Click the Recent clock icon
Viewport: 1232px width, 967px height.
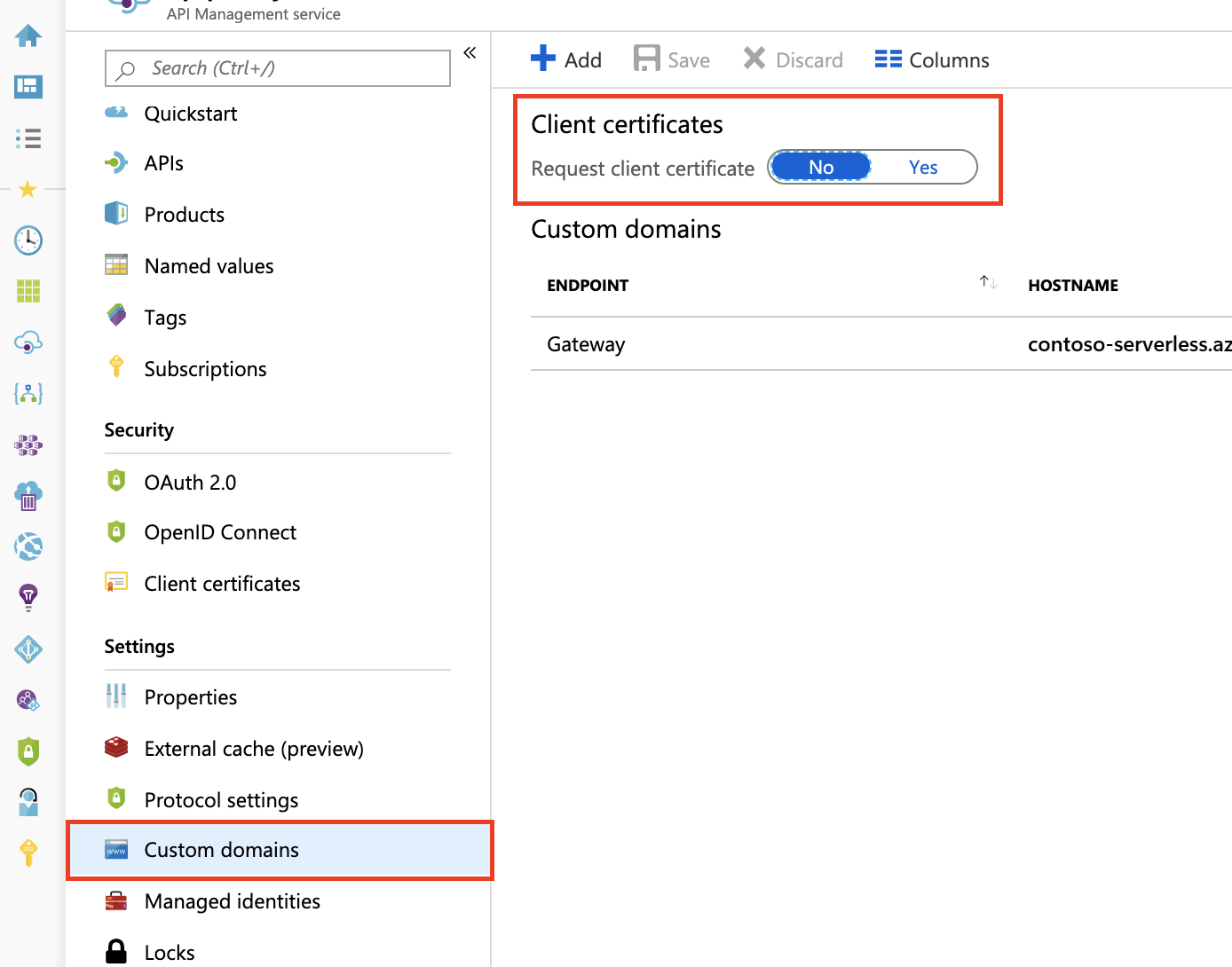(28, 240)
